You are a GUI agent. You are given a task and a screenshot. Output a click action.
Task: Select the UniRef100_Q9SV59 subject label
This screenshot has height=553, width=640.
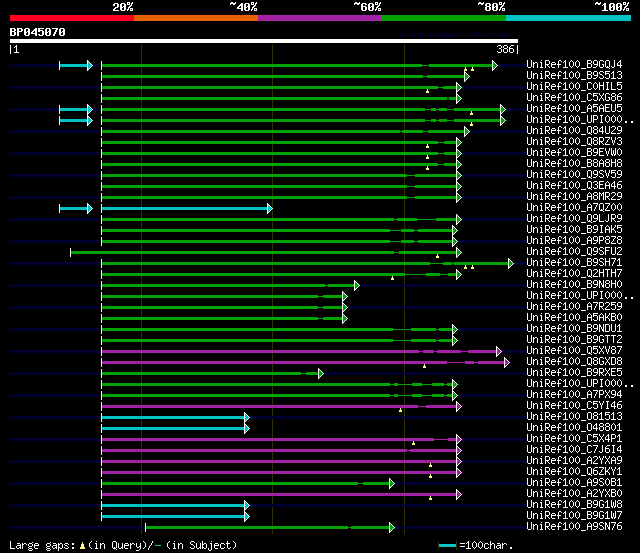[574, 175]
